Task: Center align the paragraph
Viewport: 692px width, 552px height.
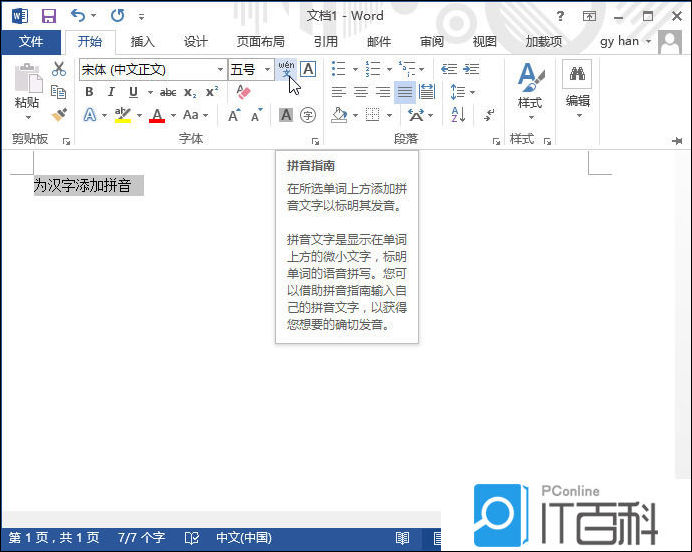Action: click(361, 92)
